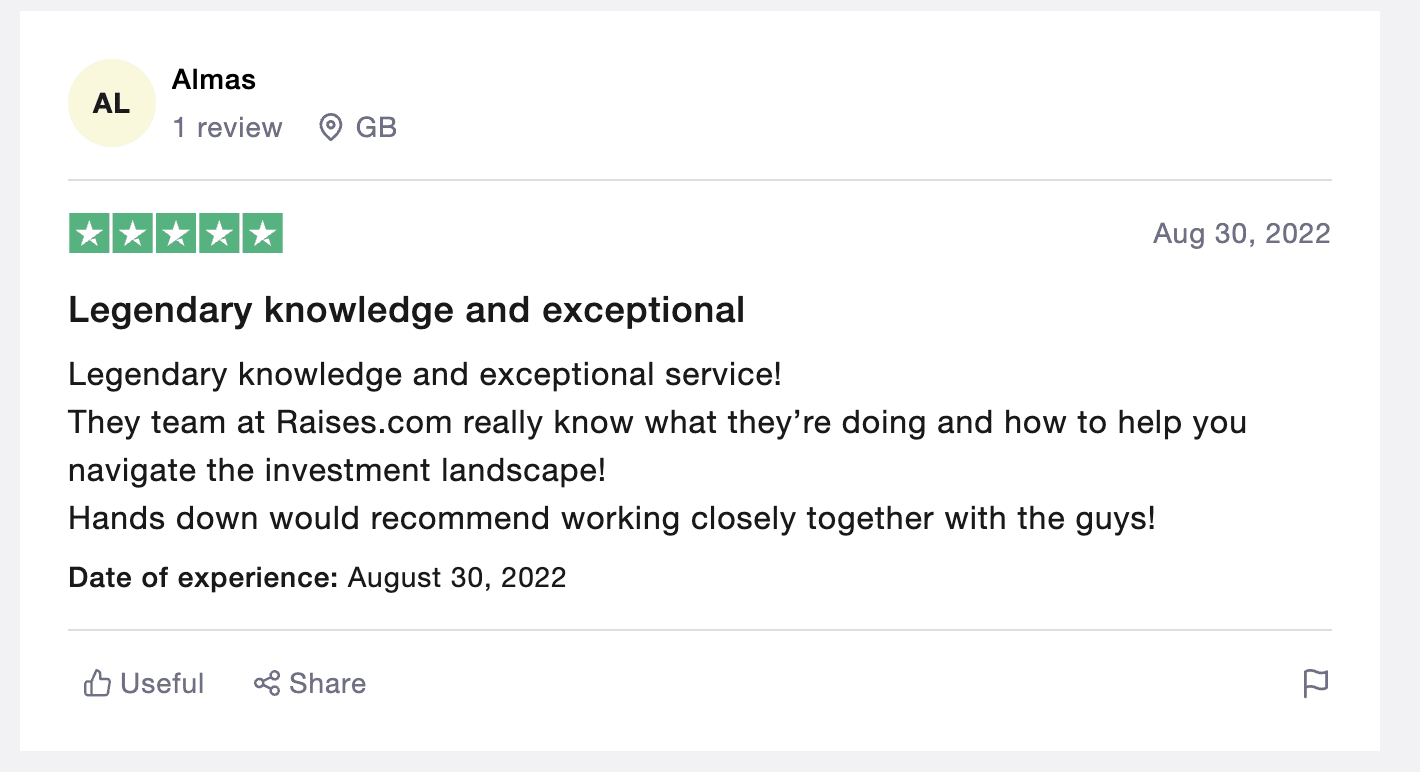This screenshot has width=1420, height=772.
Task: Click the share network icon
Action: [x=266, y=684]
